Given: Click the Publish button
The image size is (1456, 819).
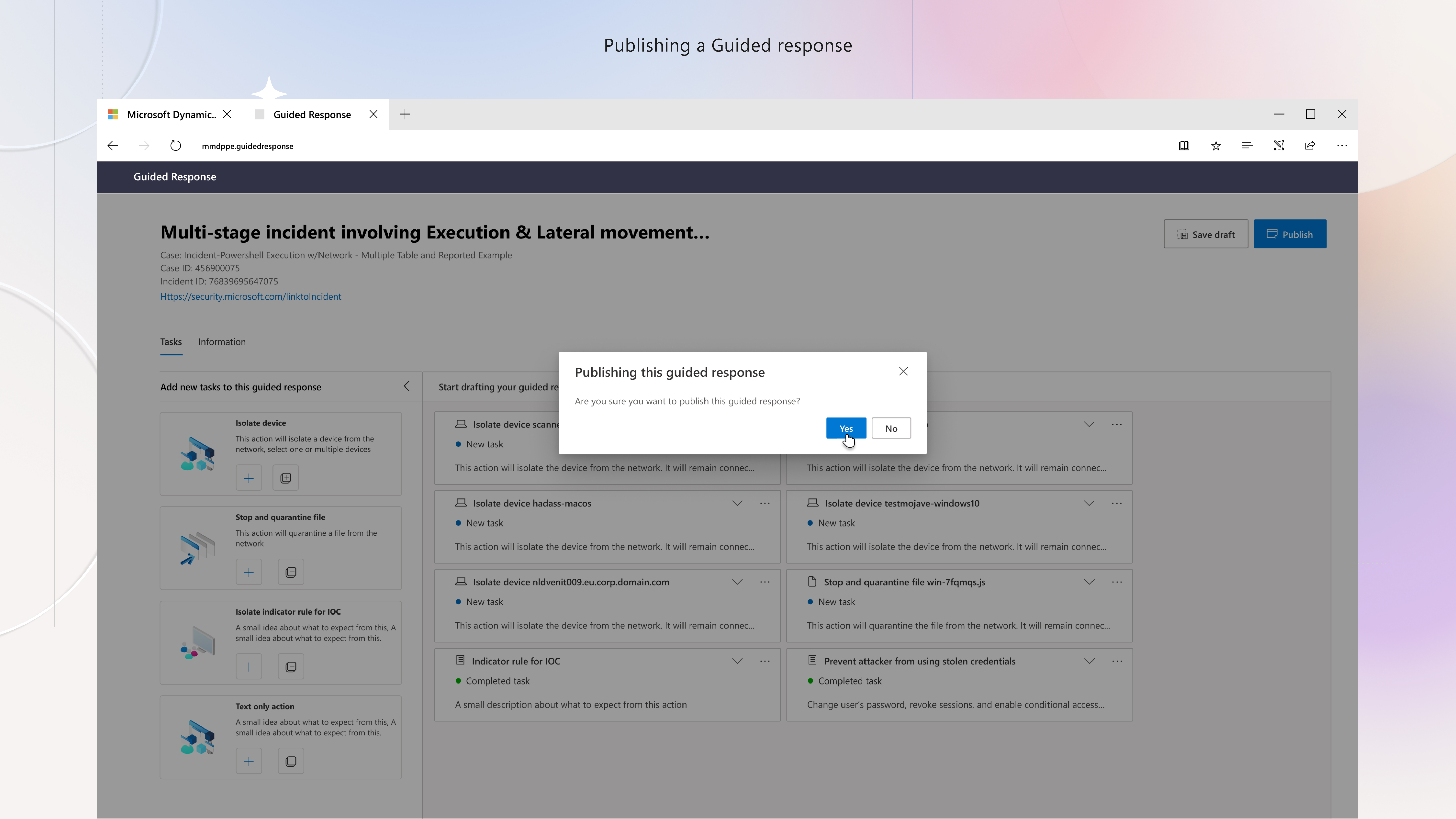Looking at the screenshot, I should pos(1290,234).
